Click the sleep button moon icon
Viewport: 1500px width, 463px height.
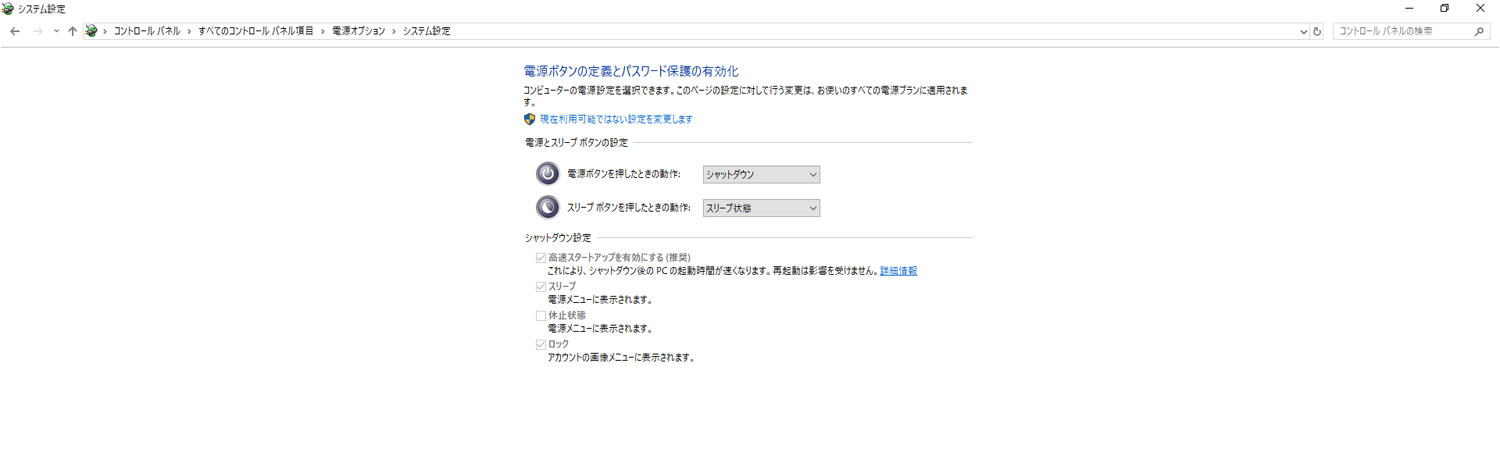coord(547,207)
